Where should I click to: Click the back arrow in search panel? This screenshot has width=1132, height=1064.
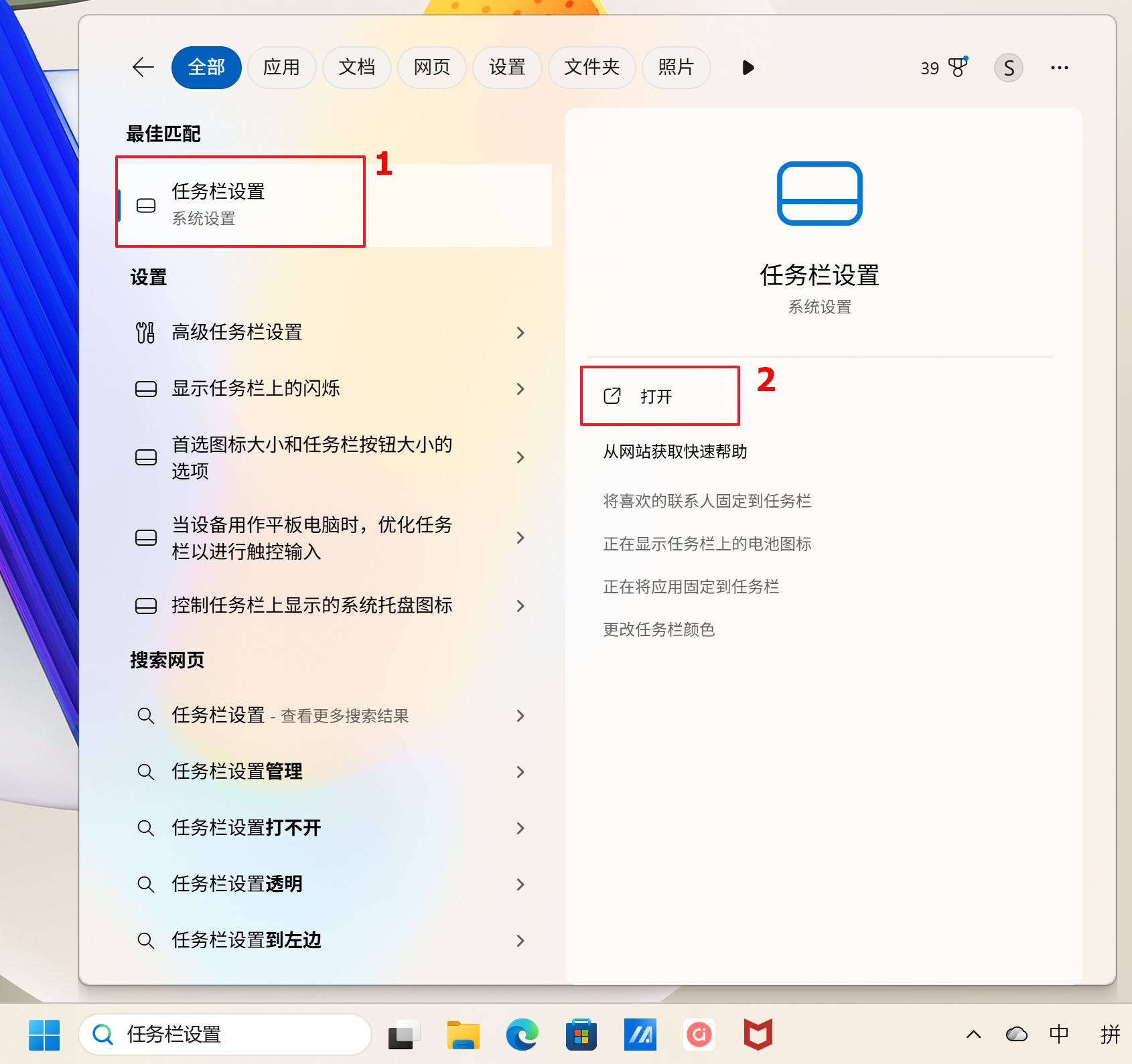click(143, 68)
